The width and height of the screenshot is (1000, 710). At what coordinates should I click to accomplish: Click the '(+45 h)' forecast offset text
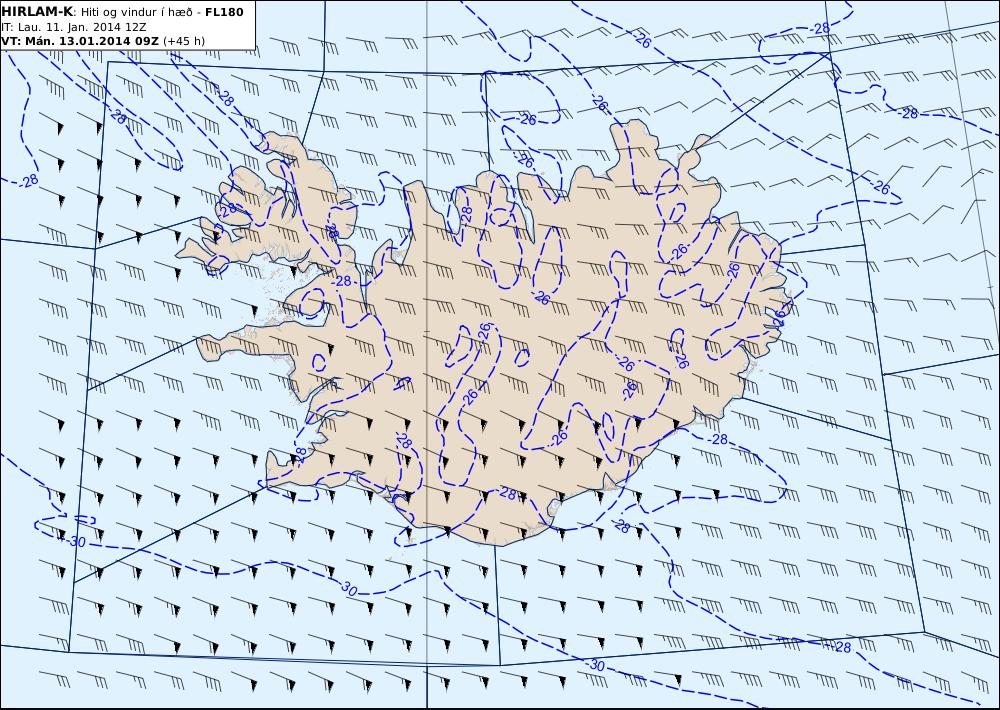point(184,41)
